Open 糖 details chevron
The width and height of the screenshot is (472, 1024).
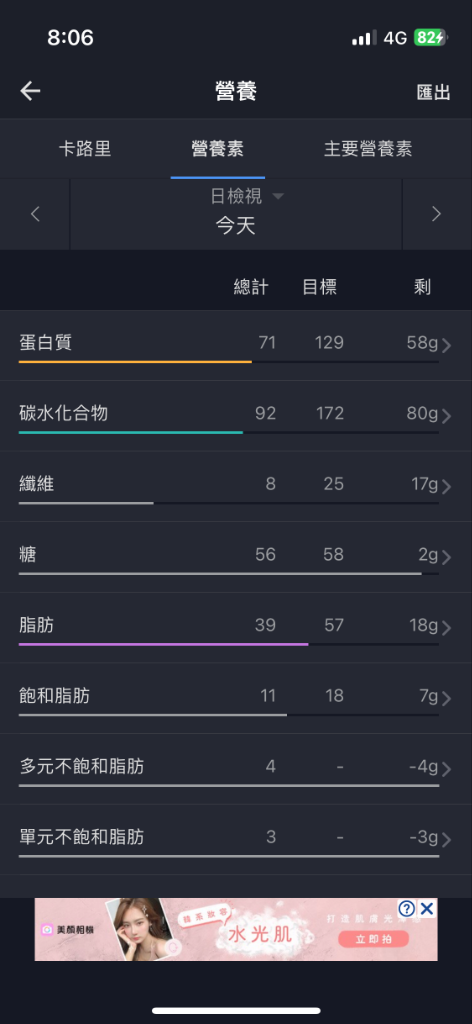point(447,557)
